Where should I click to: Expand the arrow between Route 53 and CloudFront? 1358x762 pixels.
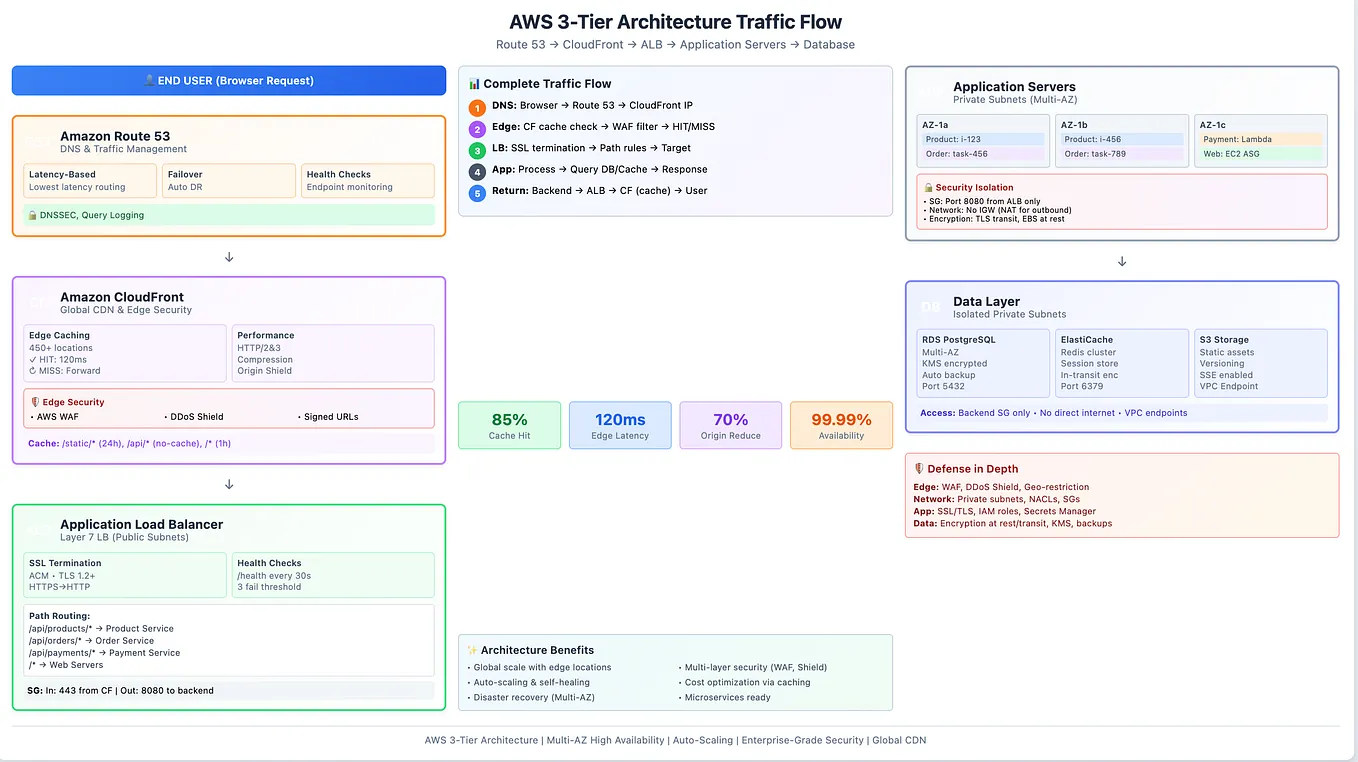229,257
